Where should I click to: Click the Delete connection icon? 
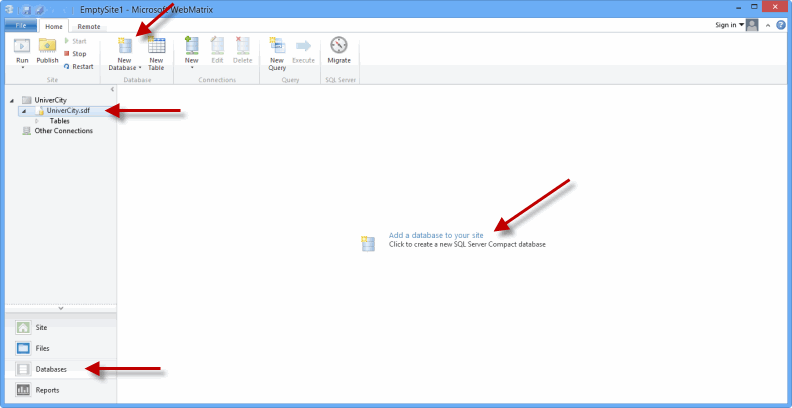point(242,45)
